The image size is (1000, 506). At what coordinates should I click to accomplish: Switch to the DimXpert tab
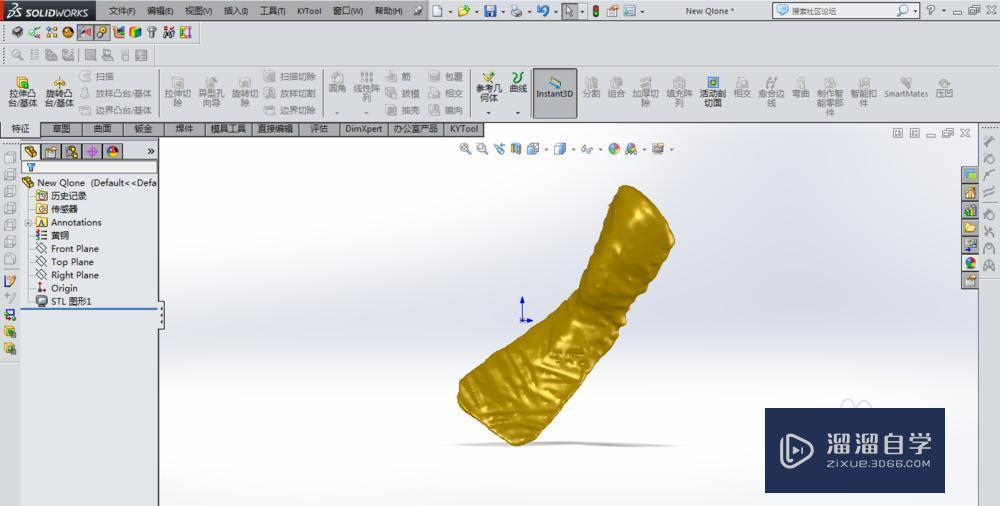click(364, 129)
